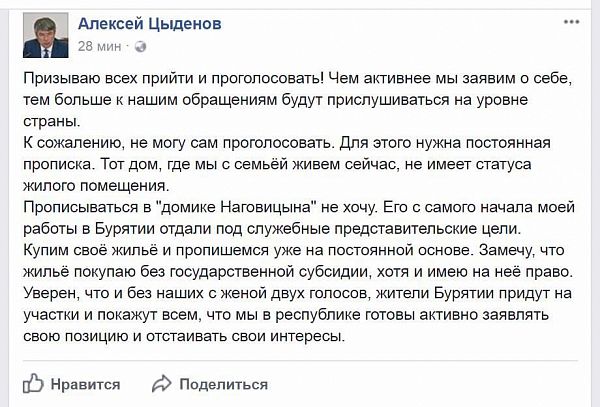Click the thumbs-up like icon
Viewport: 600px width, 407px height.
pyautogui.click(x=33, y=383)
